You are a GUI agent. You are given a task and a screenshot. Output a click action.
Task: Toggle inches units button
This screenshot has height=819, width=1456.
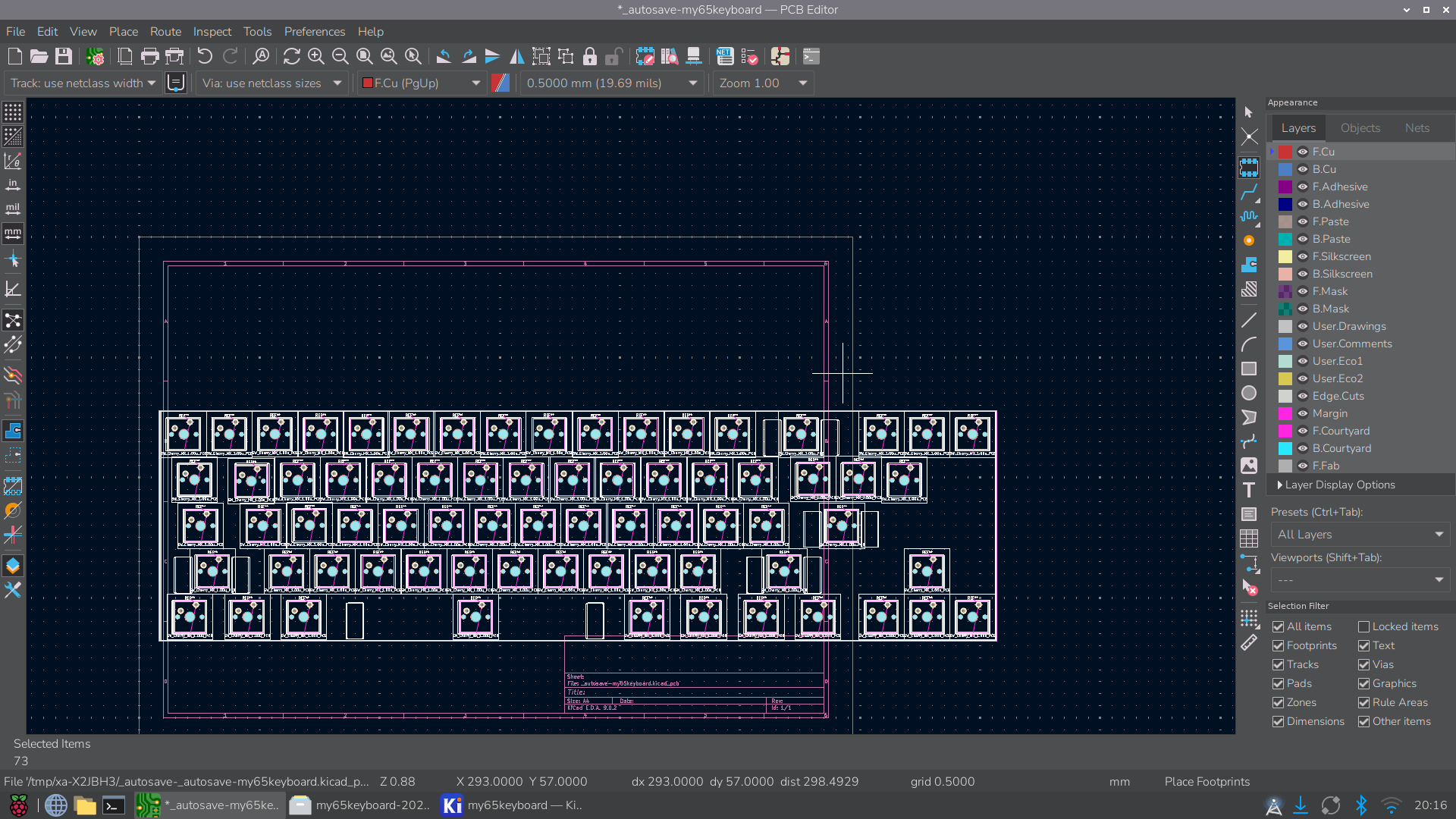[x=13, y=185]
